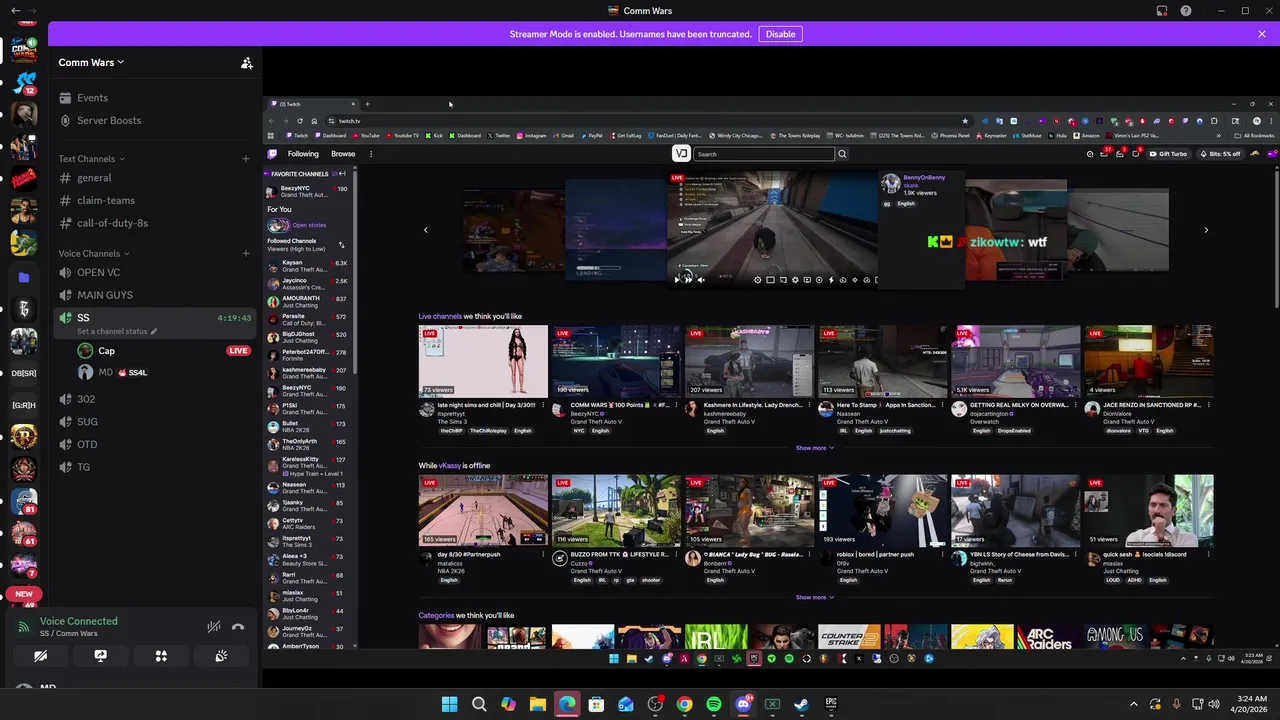The width and height of the screenshot is (1280, 720).
Task: Join the MAIN GUYS voice channel
Action: (x=104, y=295)
